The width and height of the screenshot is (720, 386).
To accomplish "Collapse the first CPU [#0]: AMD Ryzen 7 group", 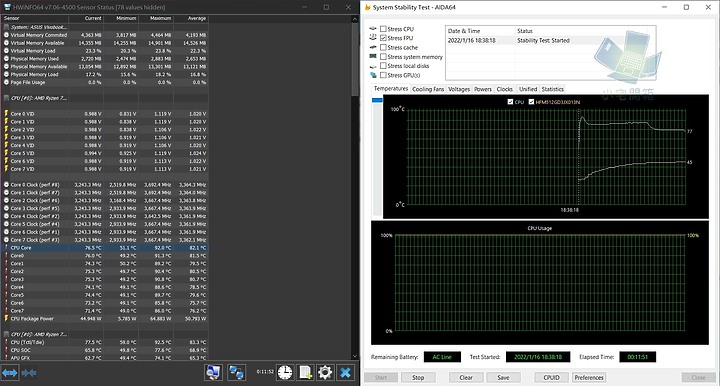I will pyautogui.click(x=6, y=98).
